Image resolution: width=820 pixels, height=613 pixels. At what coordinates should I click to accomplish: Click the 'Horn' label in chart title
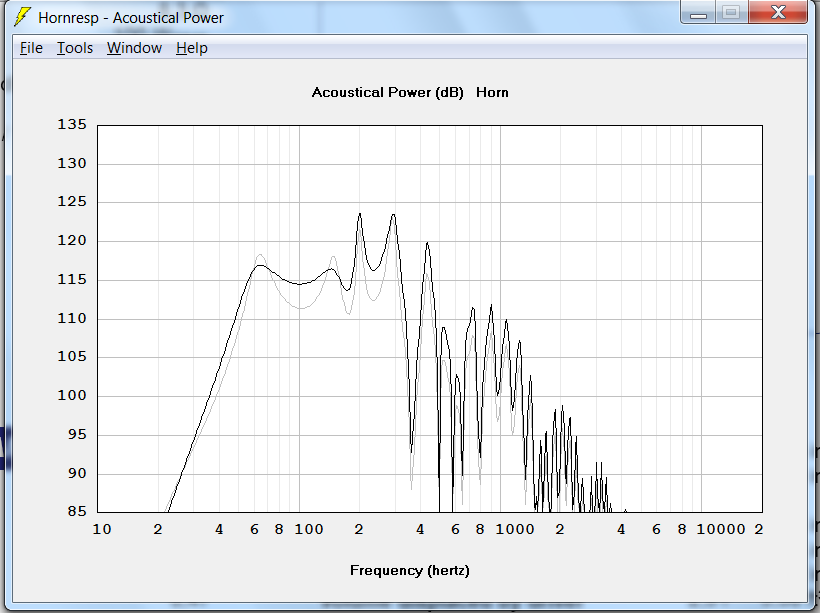[x=492, y=93]
